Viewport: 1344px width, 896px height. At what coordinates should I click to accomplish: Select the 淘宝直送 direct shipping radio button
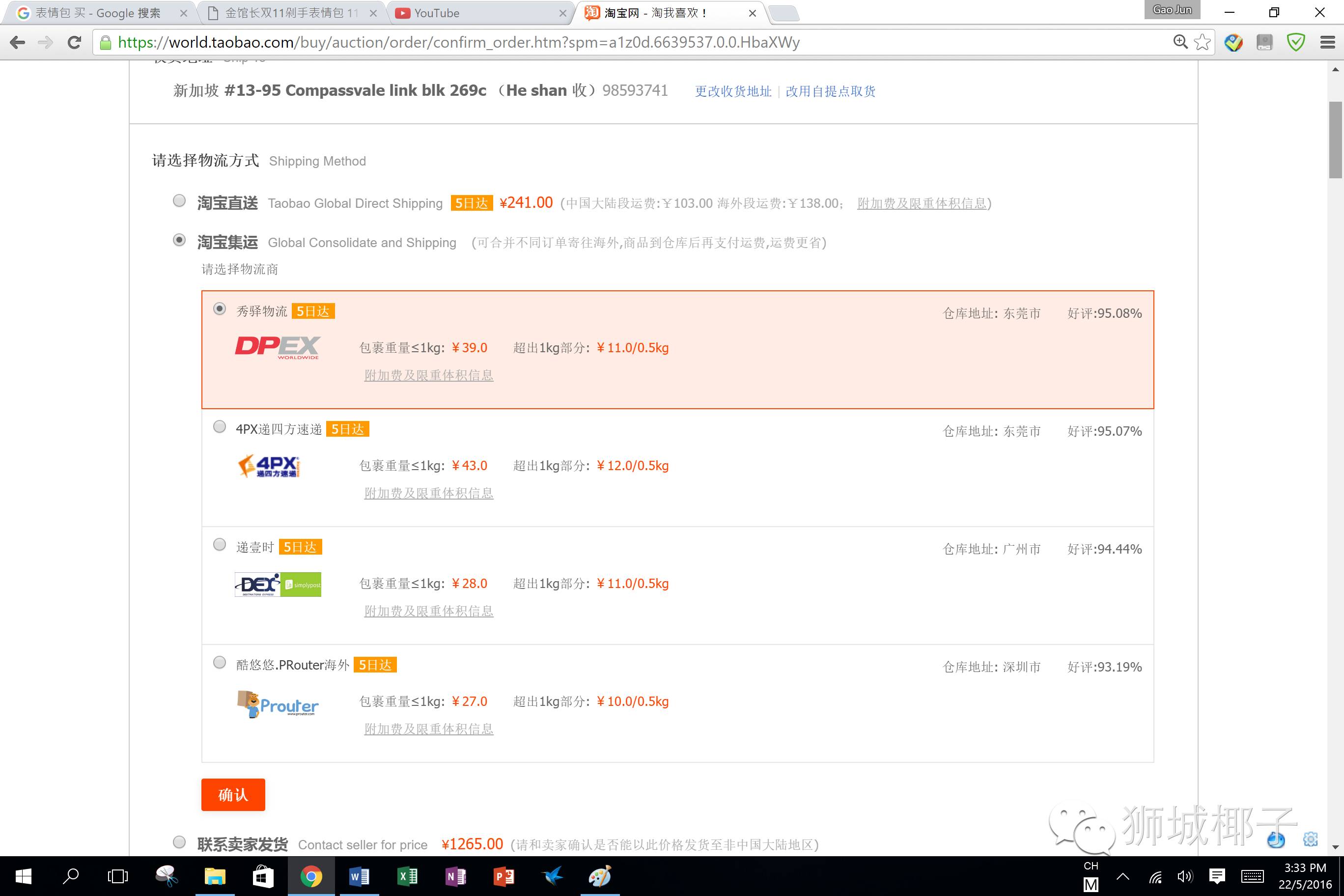tap(179, 200)
